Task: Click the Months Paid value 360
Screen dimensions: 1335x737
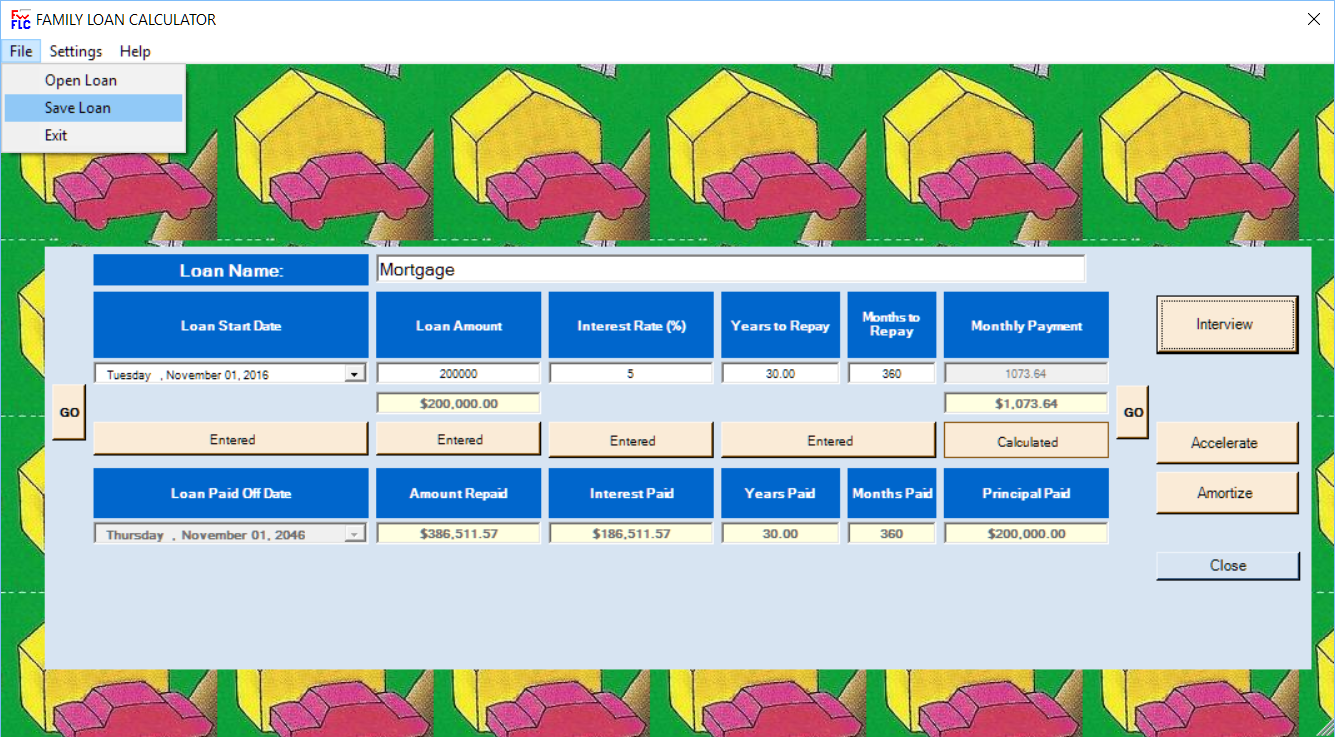Action: coord(892,533)
